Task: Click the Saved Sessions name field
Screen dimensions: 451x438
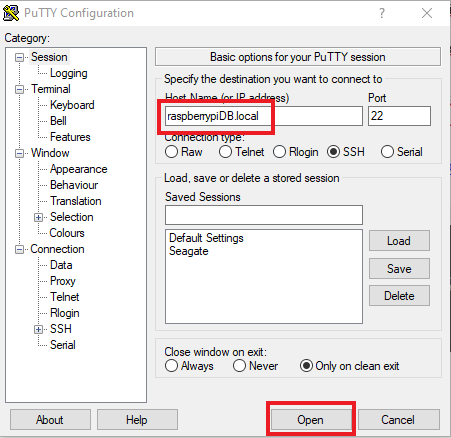Action: click(264, 215)
